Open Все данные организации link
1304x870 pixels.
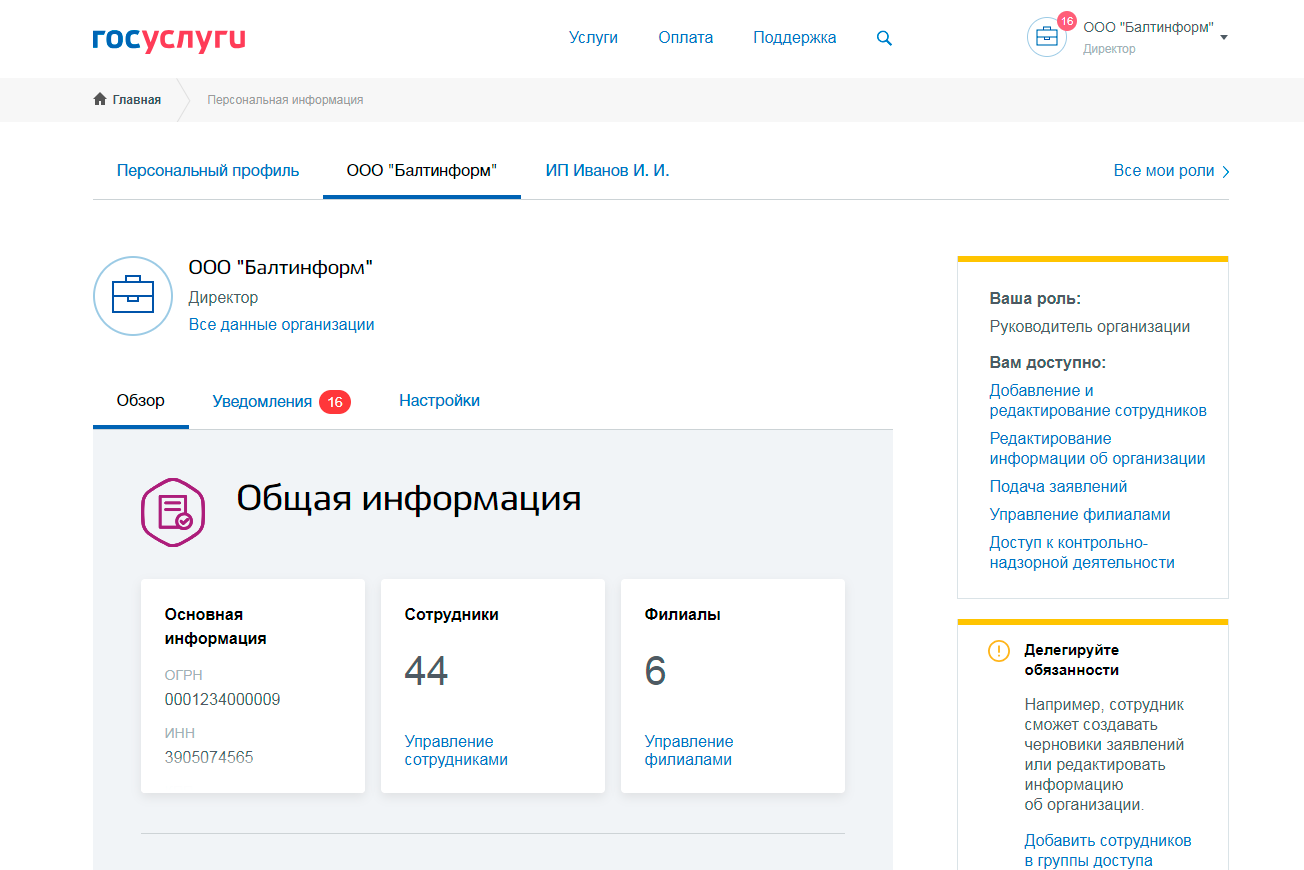(281, 325)
